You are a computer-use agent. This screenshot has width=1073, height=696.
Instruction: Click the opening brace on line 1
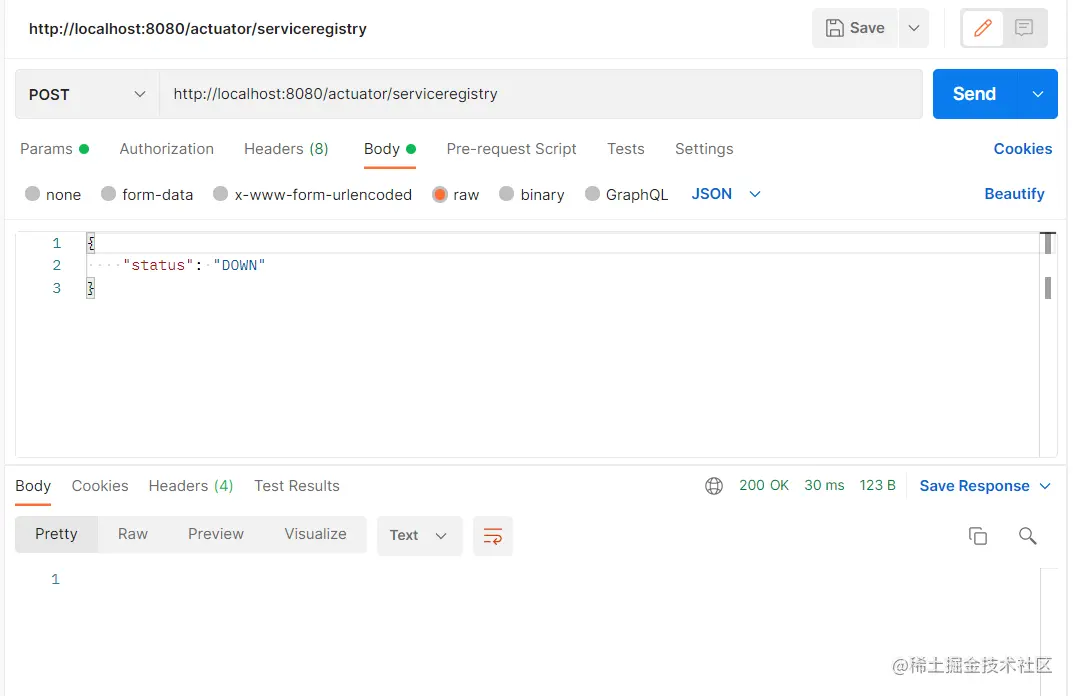tap(90, 243)
